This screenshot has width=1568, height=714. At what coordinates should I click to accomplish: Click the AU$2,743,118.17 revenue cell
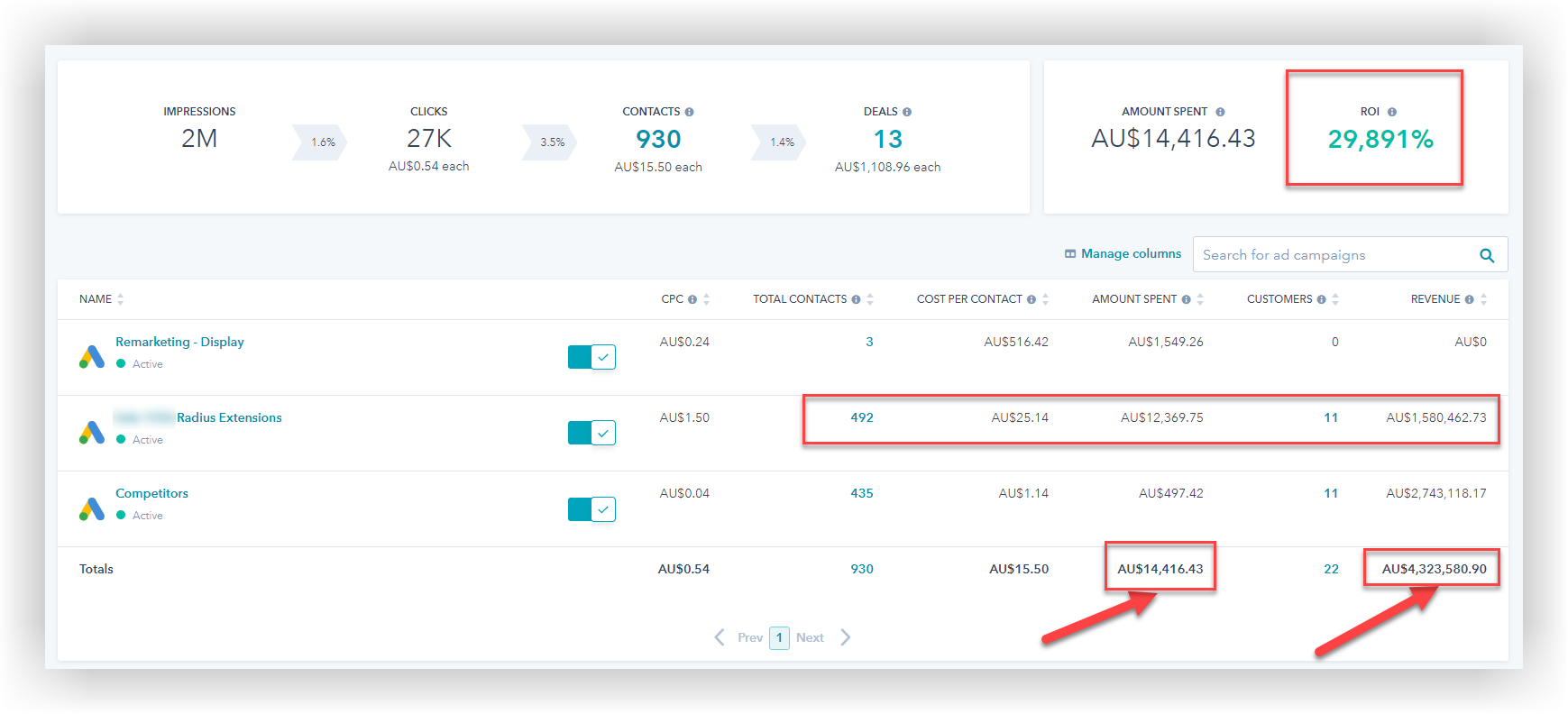pyautogui.click(x=1436, y=493)
